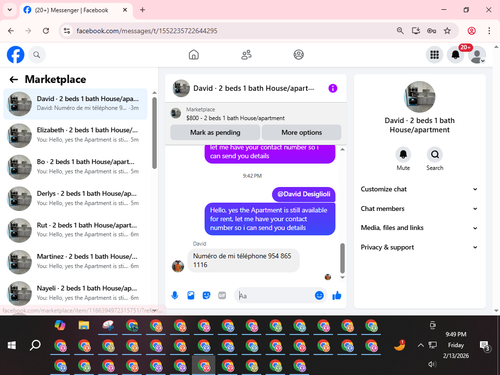Open the Chrome profile icon
Screen dimensions: 500x375
point(472,31)
